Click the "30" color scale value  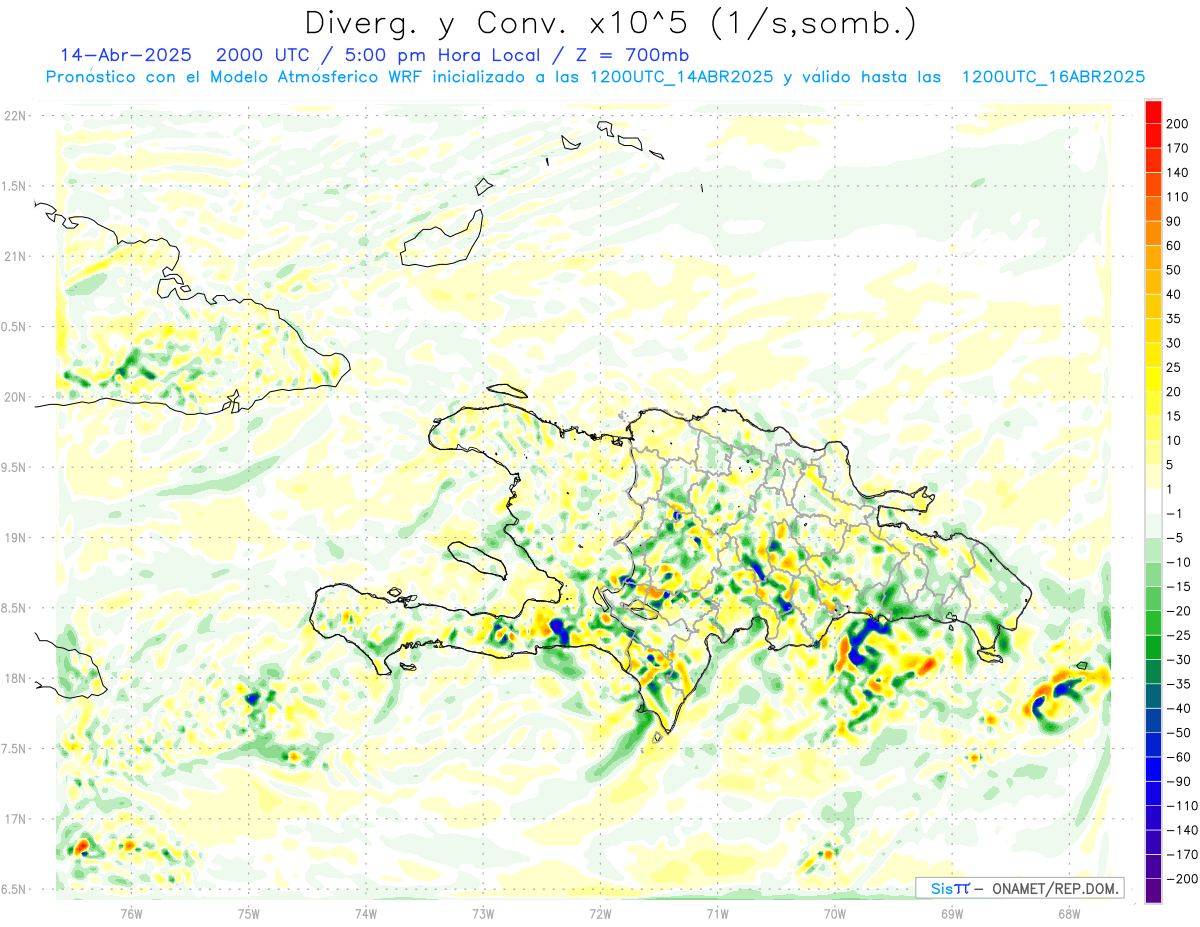coord(1173,344)
